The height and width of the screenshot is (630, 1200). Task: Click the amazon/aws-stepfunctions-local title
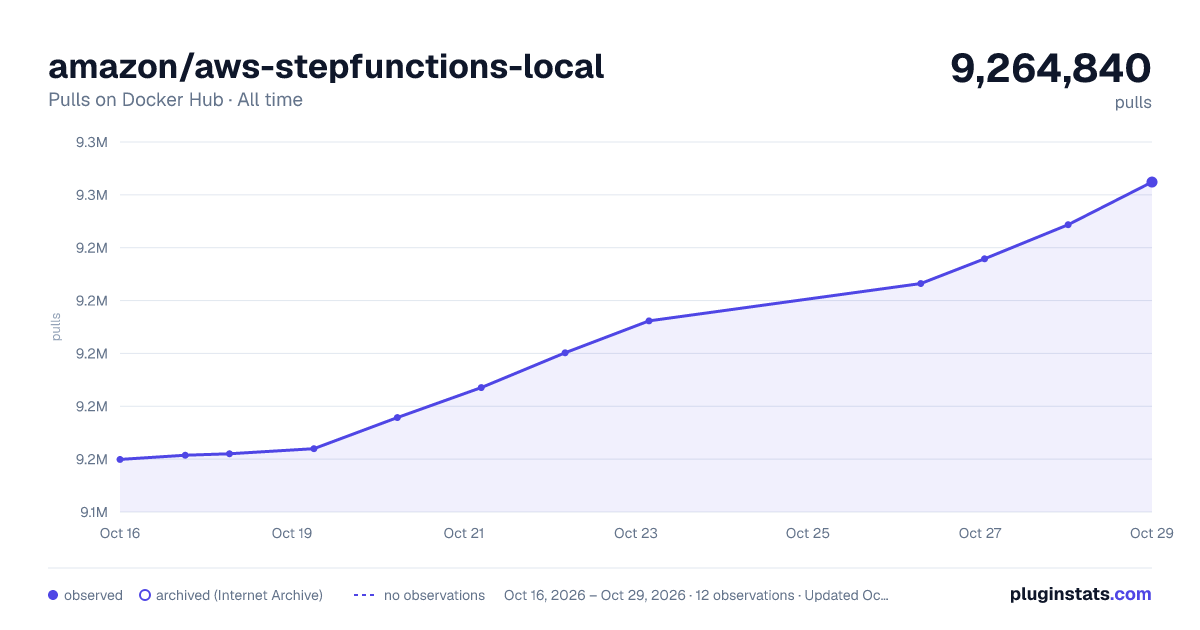tap(326, 66)
